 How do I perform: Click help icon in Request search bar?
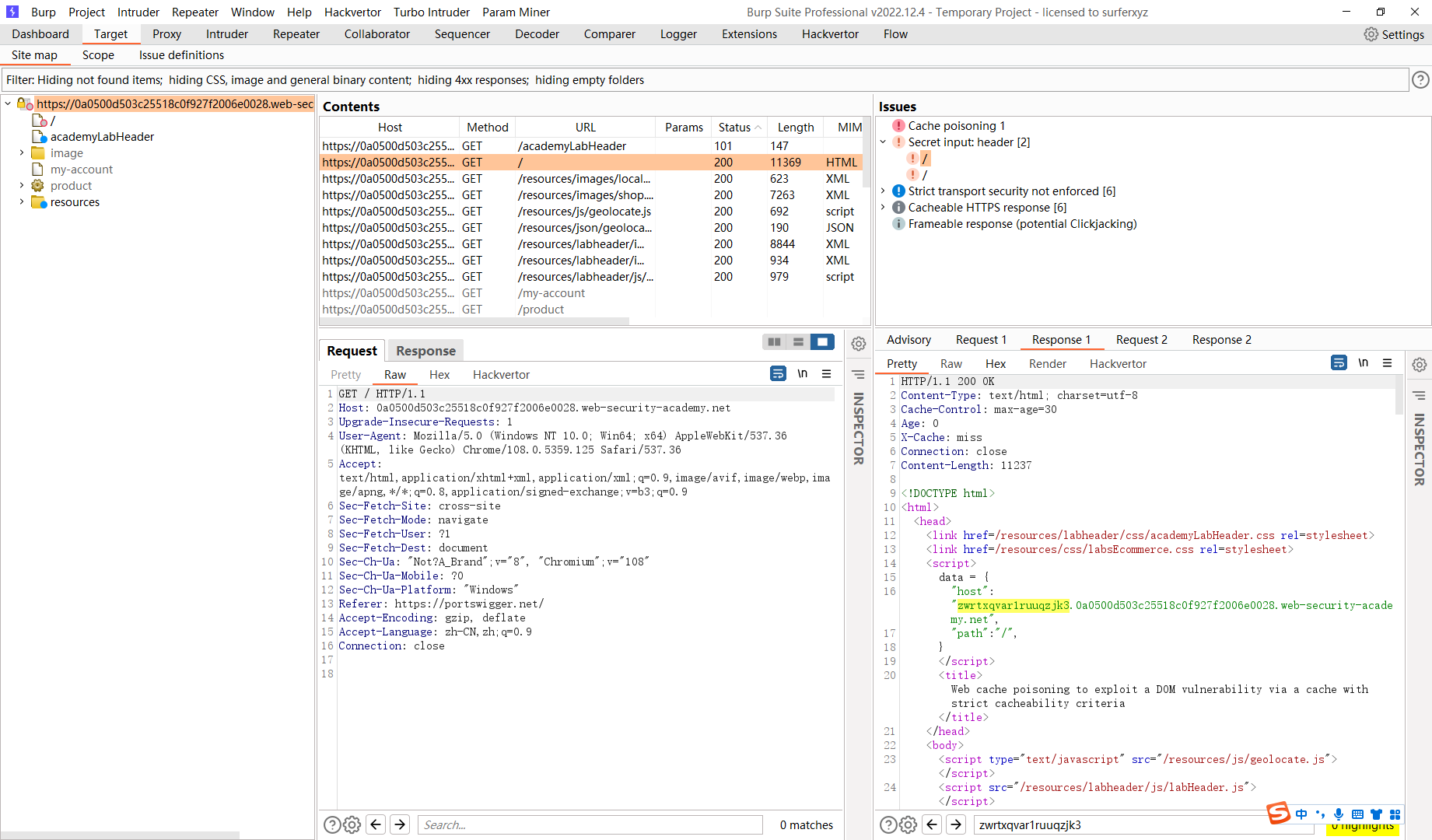tap(332, 824)
